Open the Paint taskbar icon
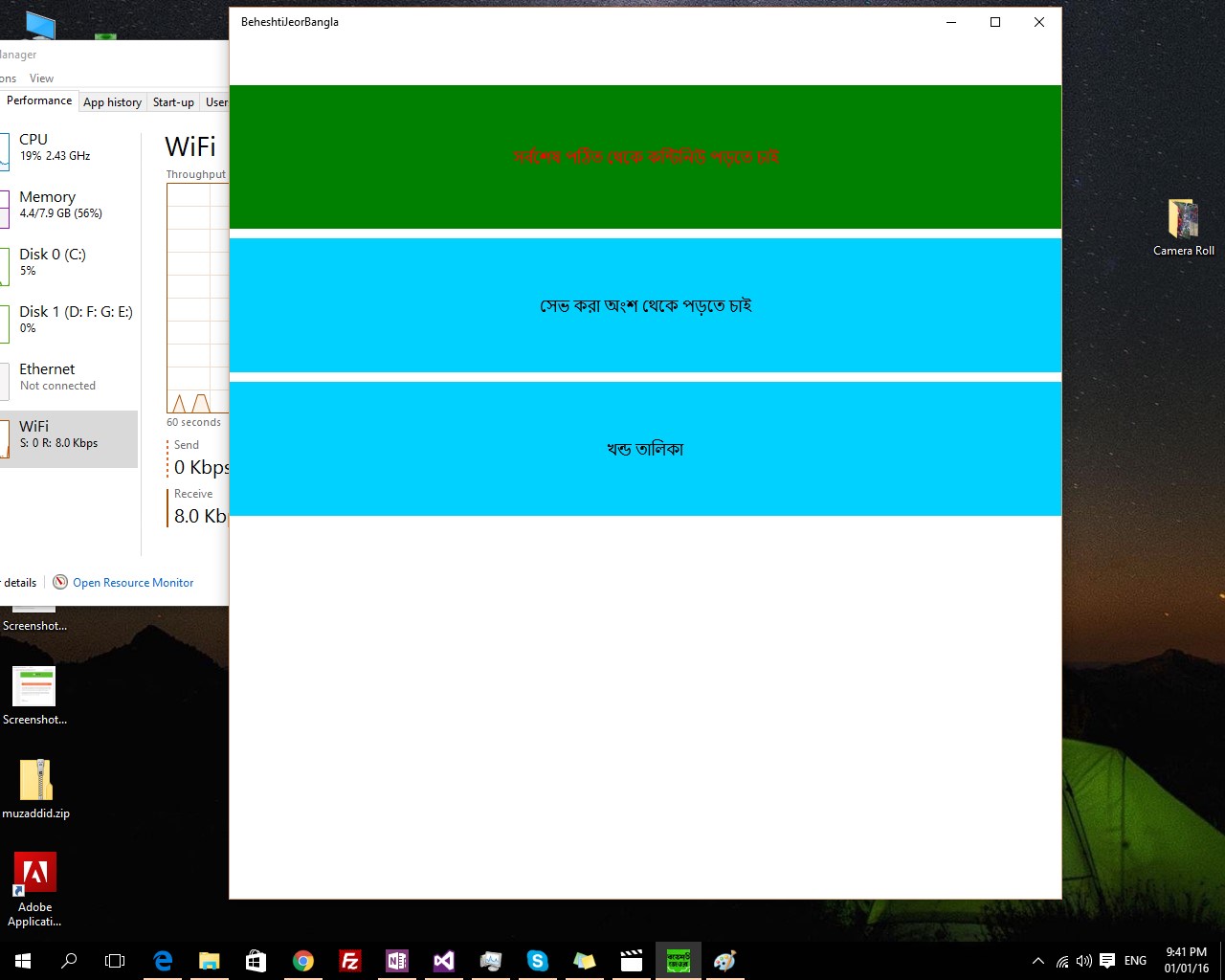 [x=725, y=961]
